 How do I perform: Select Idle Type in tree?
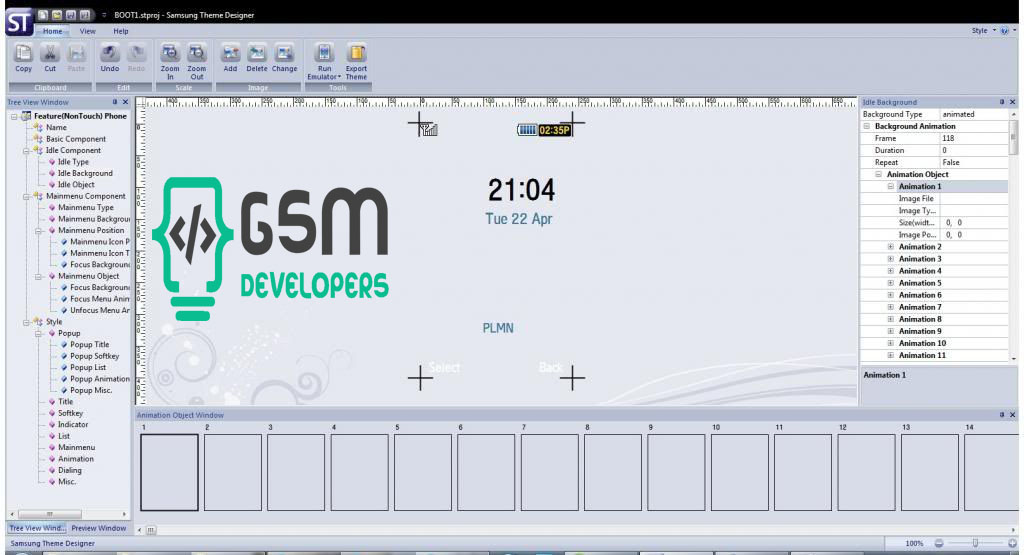73,162
